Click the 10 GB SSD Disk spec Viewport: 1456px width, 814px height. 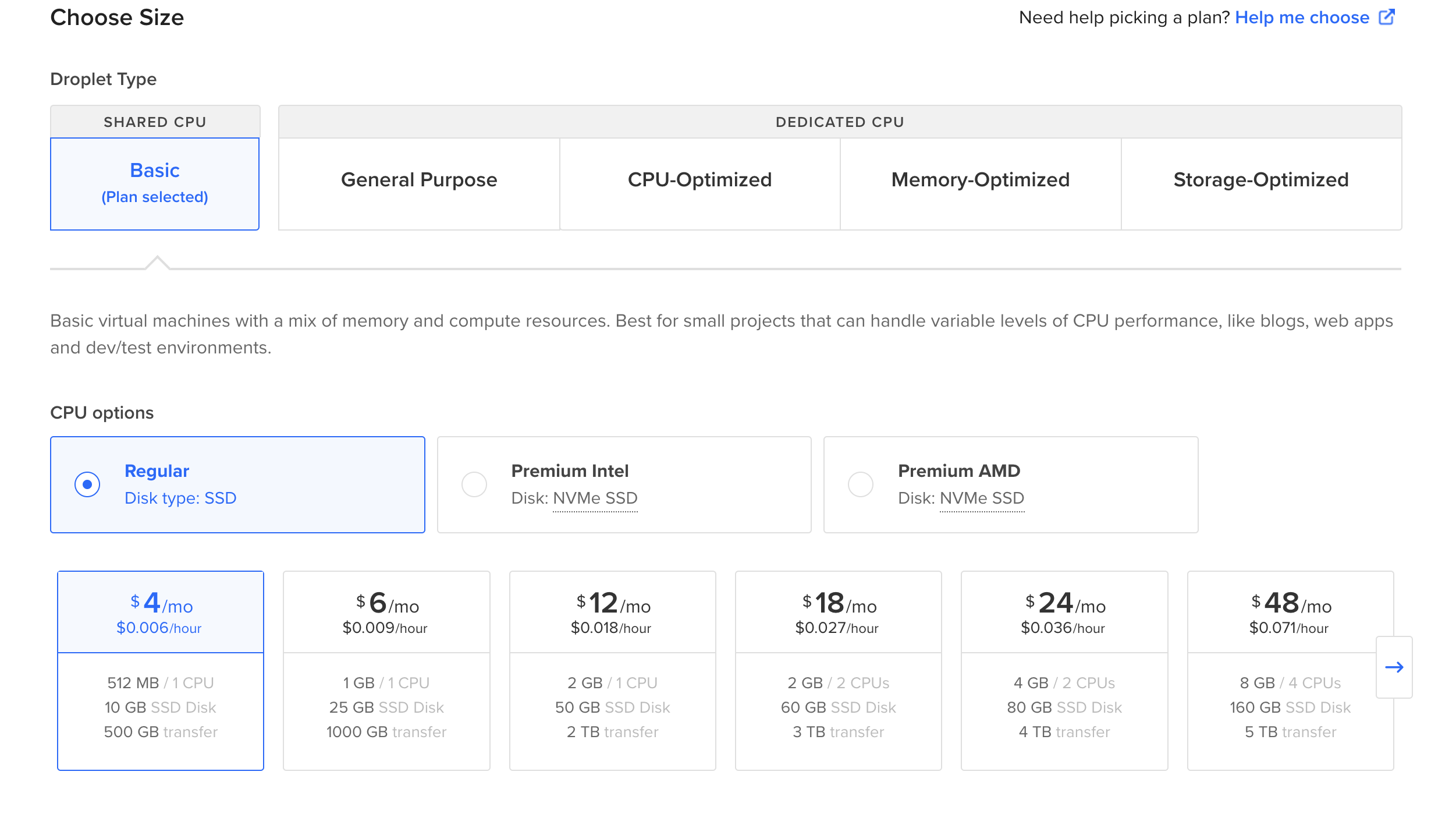tap(161, 707)
